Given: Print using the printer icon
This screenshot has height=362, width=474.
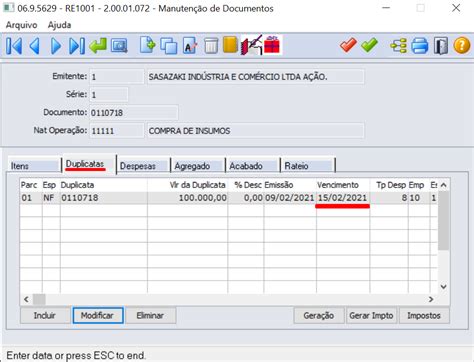Looking at the screenshot, I should click(419, 46).
